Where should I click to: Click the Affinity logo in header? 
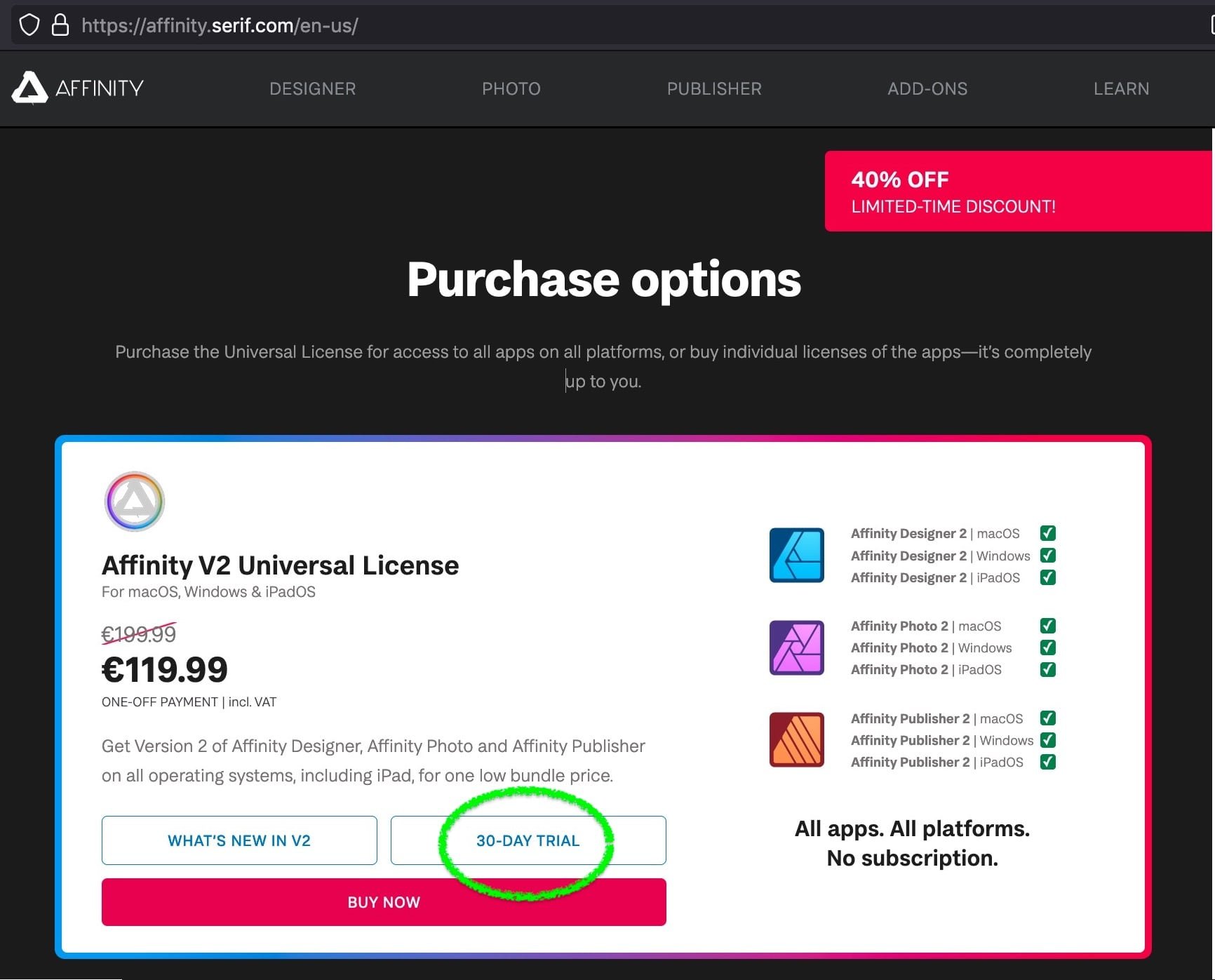pos(78,88)
